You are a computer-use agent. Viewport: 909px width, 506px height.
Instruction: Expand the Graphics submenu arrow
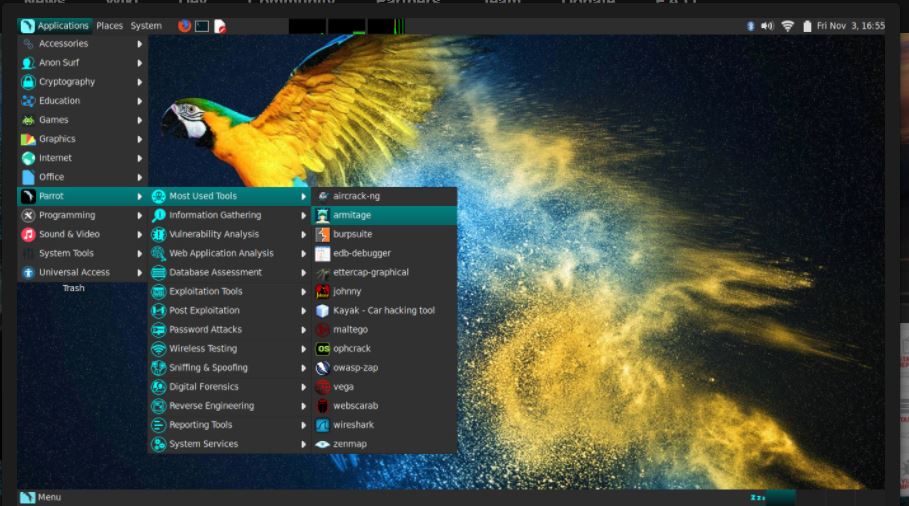click(x=140, y=139)
